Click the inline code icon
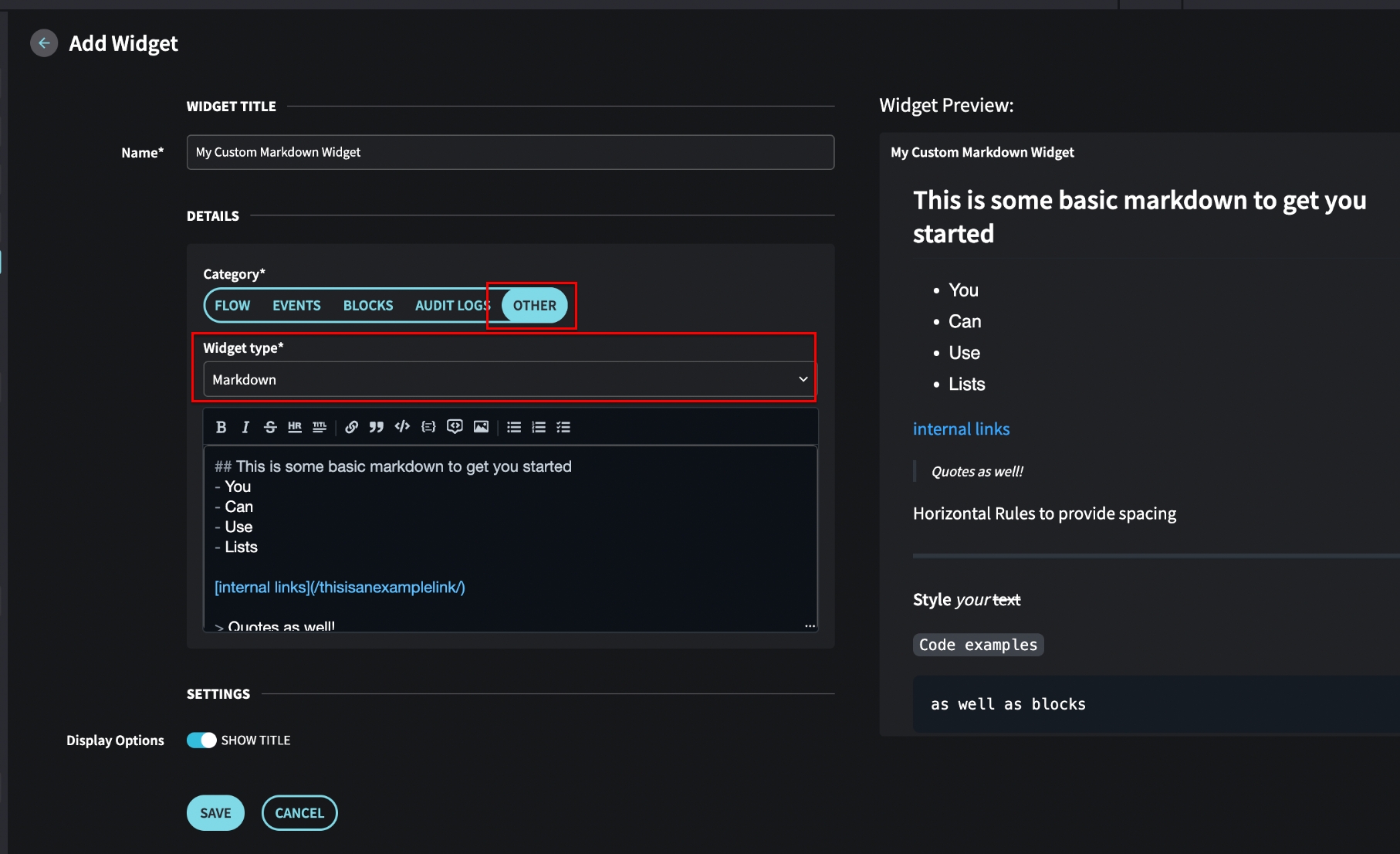This screenshot has width=1400, height=854. point(402,427)
